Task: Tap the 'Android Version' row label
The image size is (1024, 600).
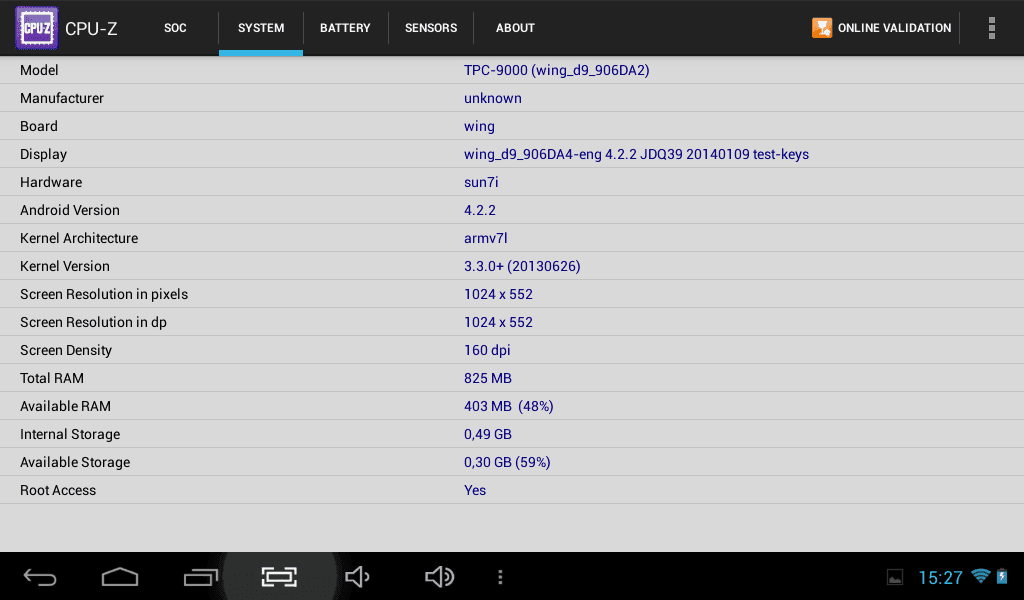Action: click(70, 210)
